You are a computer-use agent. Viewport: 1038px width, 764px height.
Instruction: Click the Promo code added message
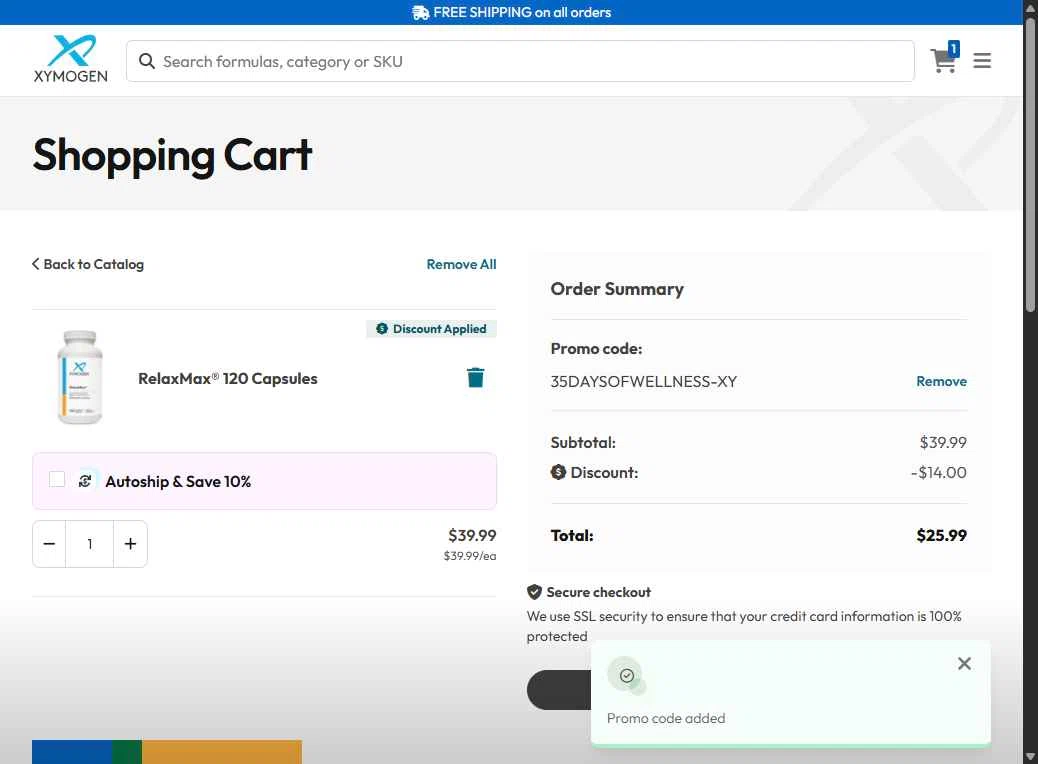(665, 718)
